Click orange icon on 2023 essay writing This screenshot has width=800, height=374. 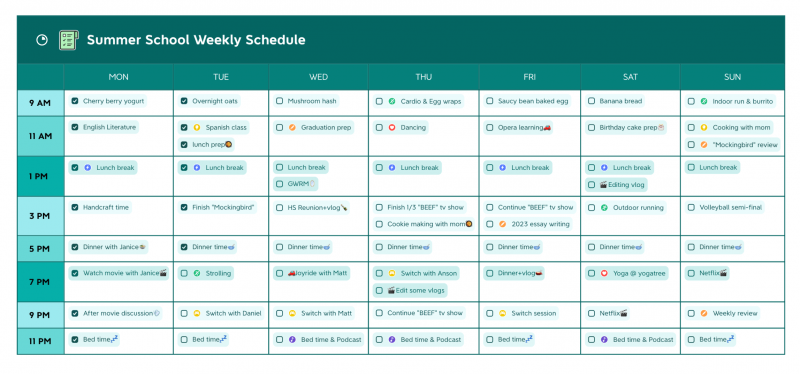tap(503, 224)
